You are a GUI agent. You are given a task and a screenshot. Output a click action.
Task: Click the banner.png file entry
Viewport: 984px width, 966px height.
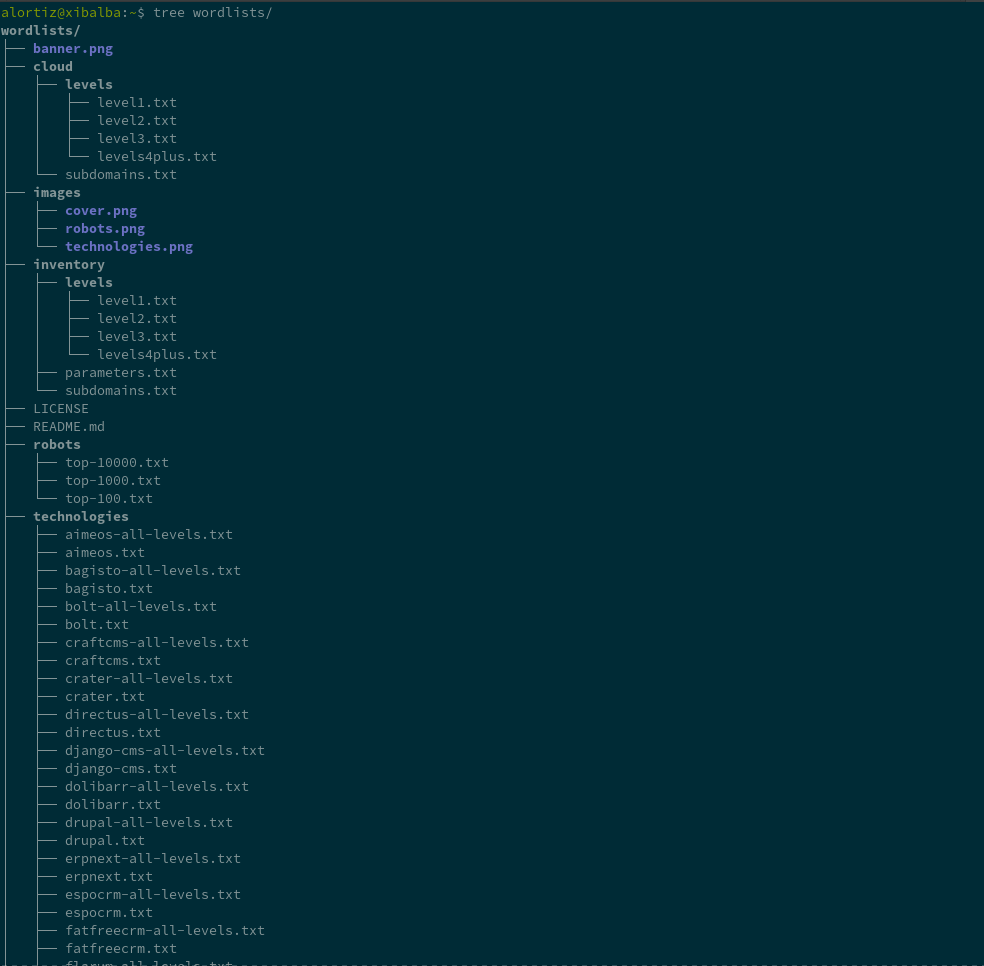pos(72,49)
